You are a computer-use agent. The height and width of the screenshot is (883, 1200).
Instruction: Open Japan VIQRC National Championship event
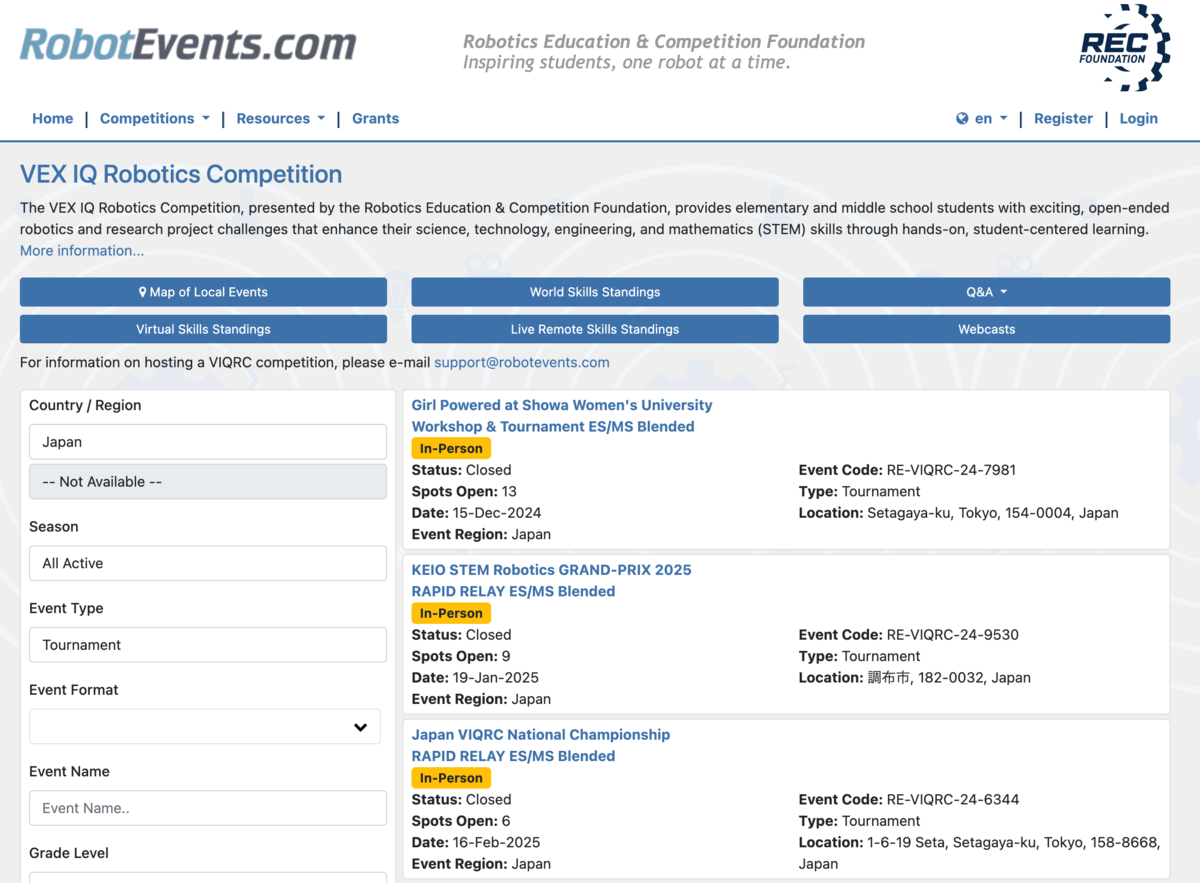(541, 734)
